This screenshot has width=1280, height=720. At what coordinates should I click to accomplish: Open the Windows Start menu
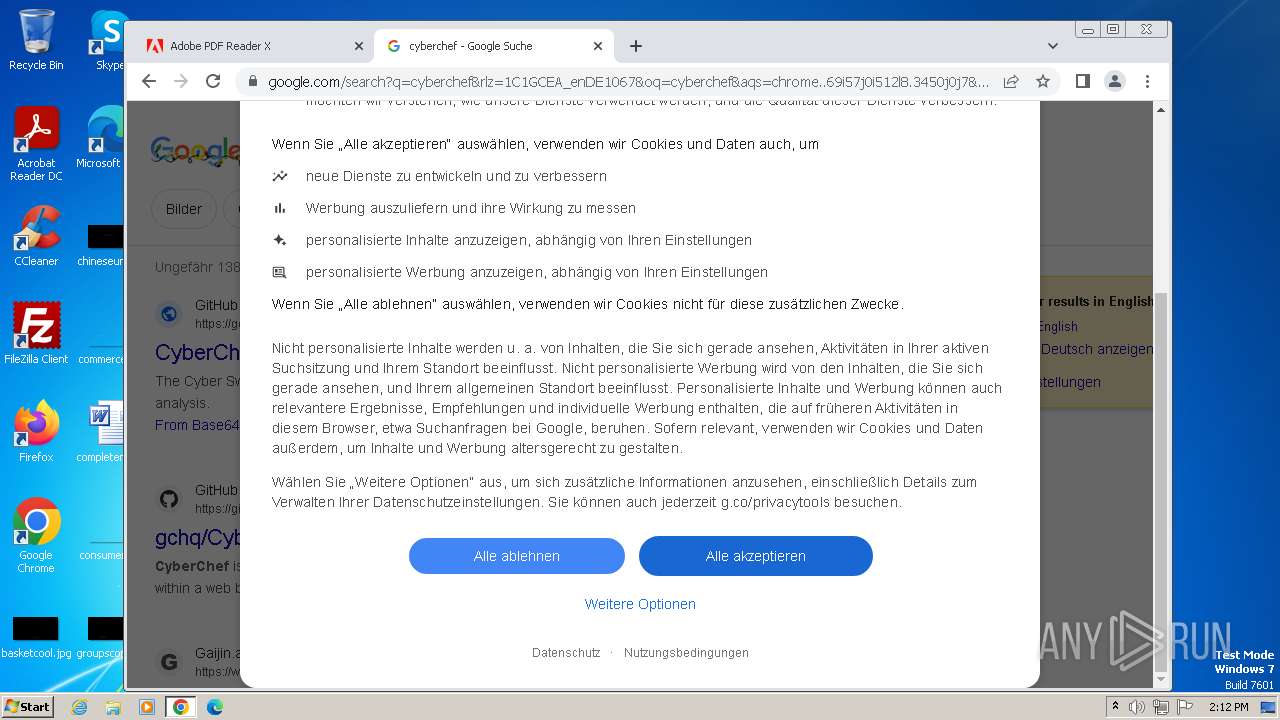click(x=28, y=707)
